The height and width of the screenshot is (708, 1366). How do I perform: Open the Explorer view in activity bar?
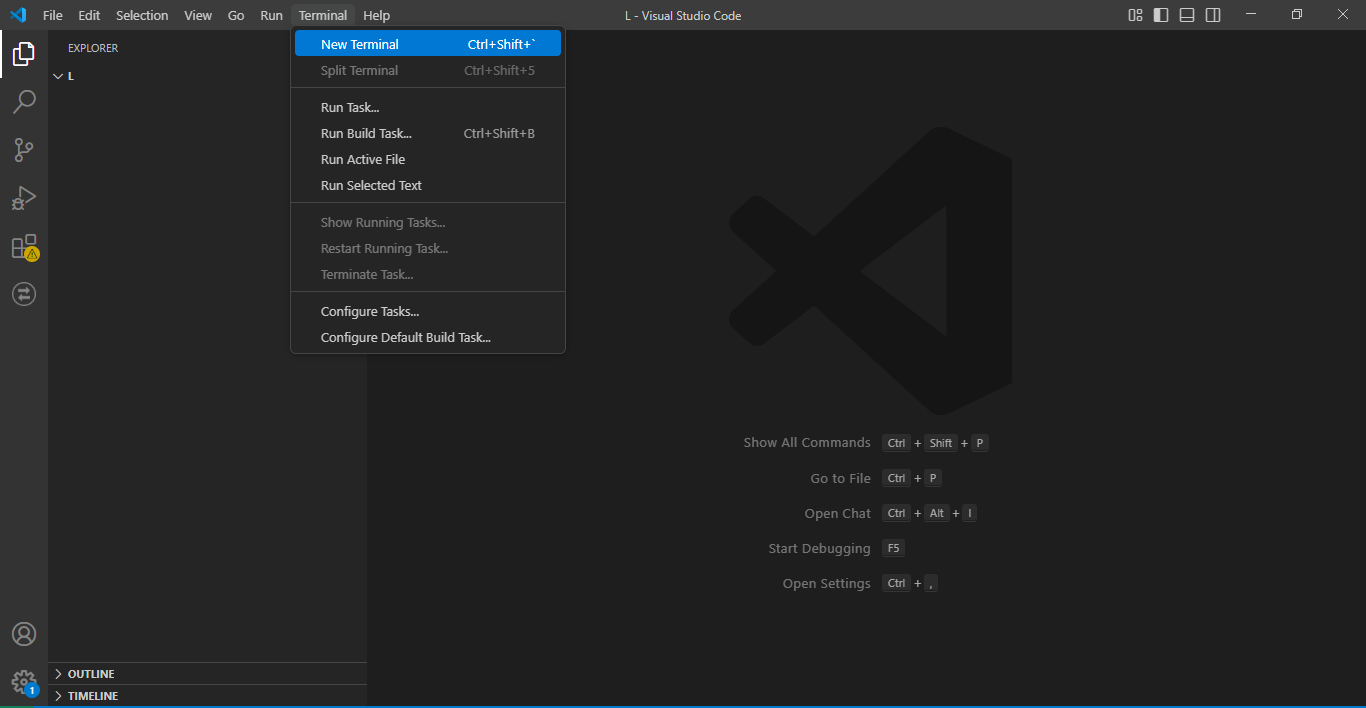click(24, 54)
